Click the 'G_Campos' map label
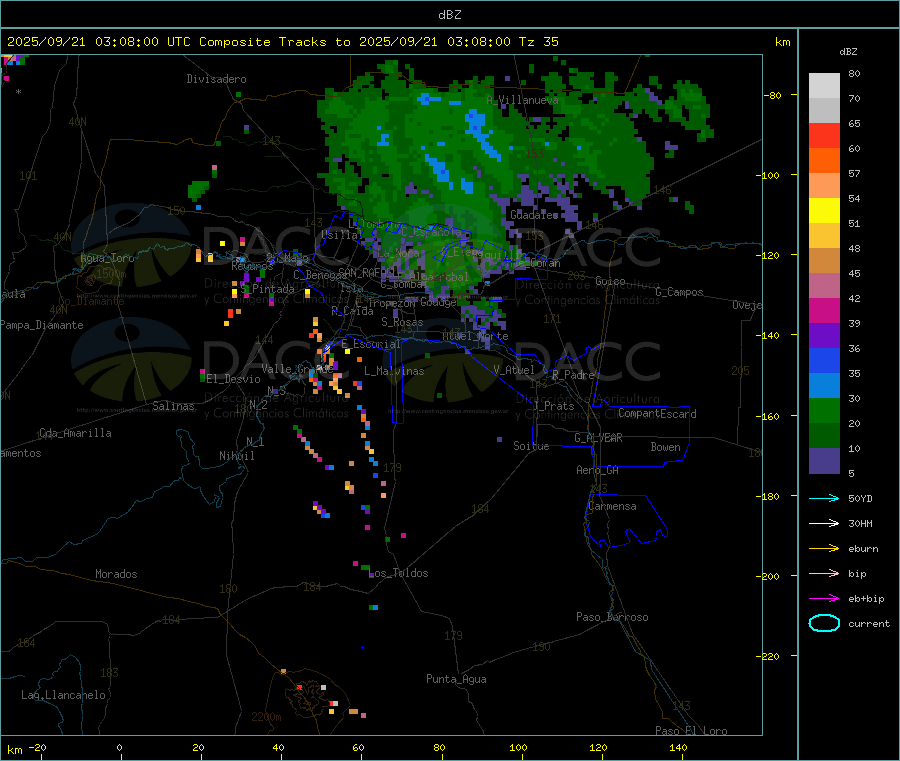This screenshot has height=761, width=900. point(679,292)
